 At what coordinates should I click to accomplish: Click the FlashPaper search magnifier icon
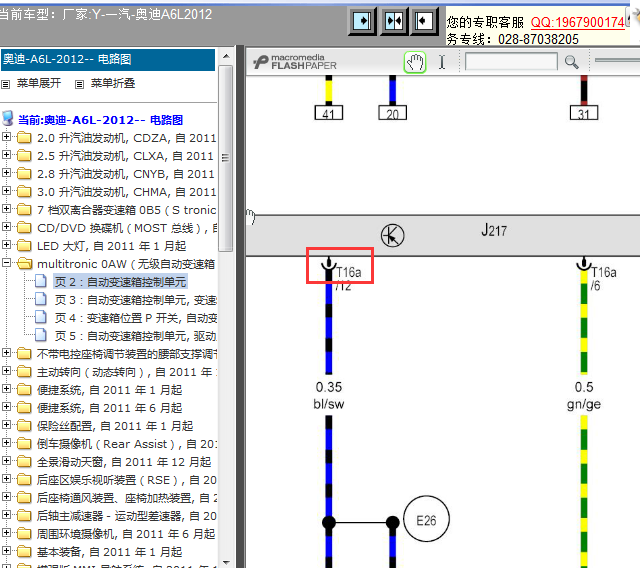click(x=571, y=62)
